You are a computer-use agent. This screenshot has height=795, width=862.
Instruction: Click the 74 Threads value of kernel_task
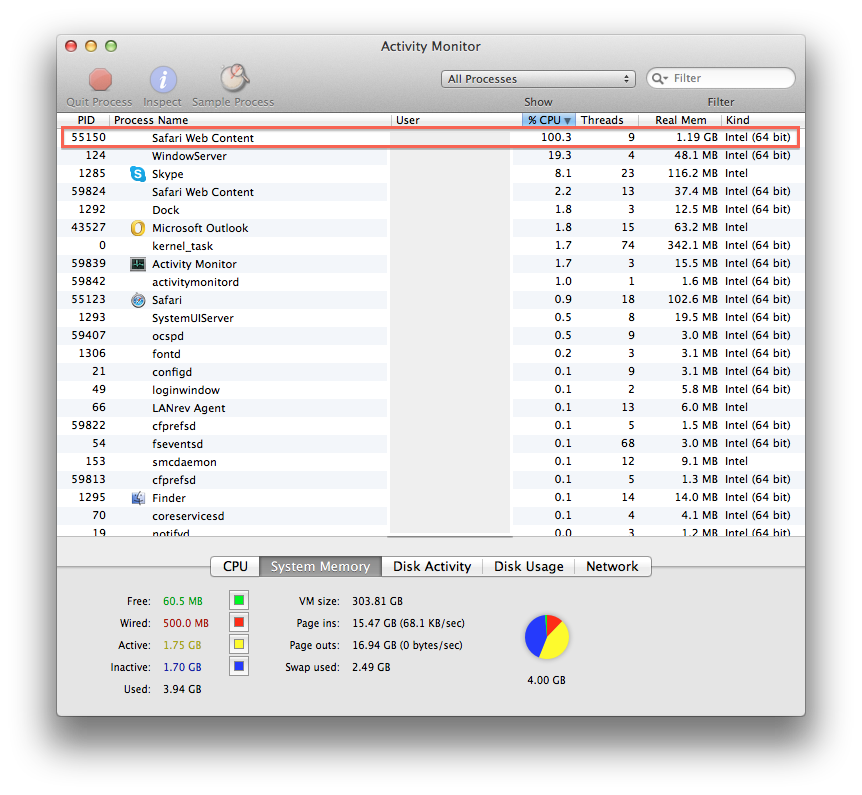[628, 245]
